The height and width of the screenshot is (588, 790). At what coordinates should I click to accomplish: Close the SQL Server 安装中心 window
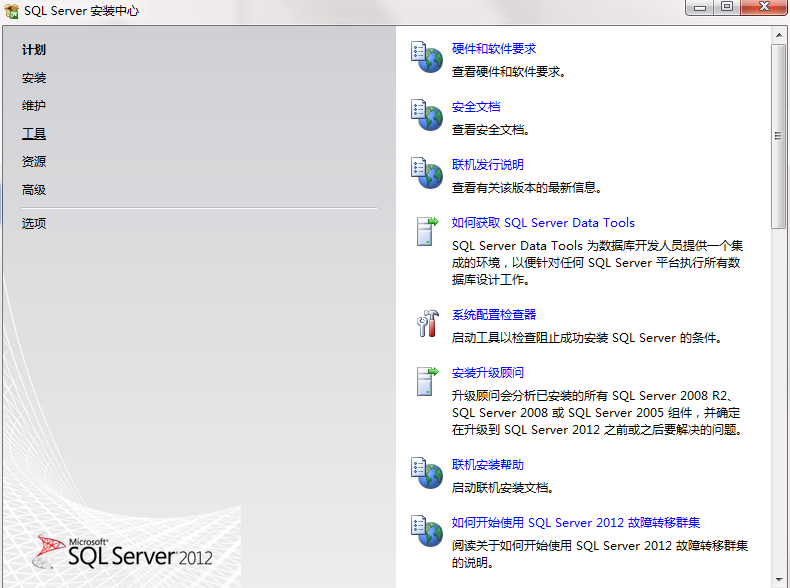[x=764, y=7]
